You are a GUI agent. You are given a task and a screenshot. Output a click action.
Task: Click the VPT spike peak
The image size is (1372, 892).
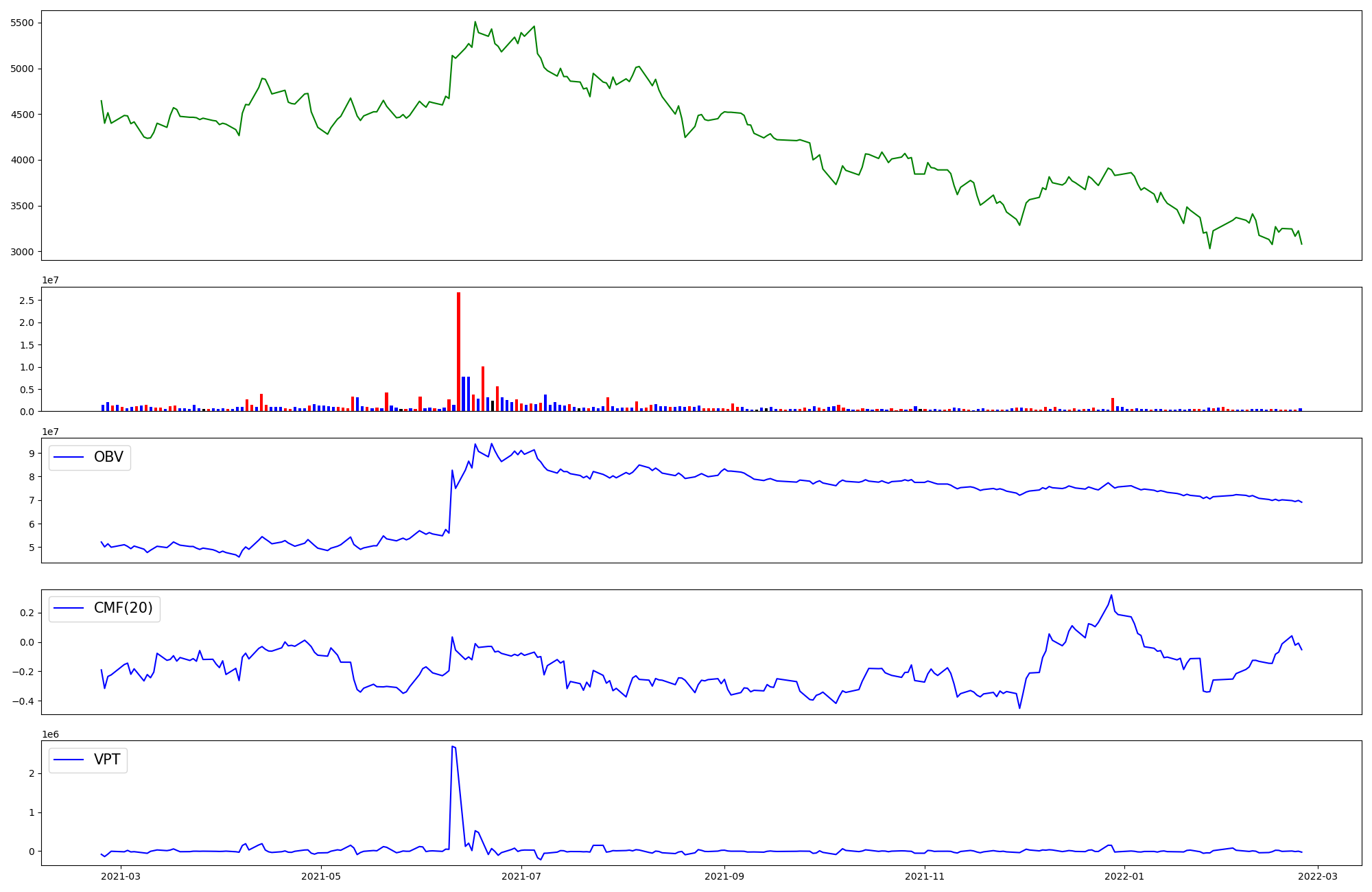coord(453,747)
